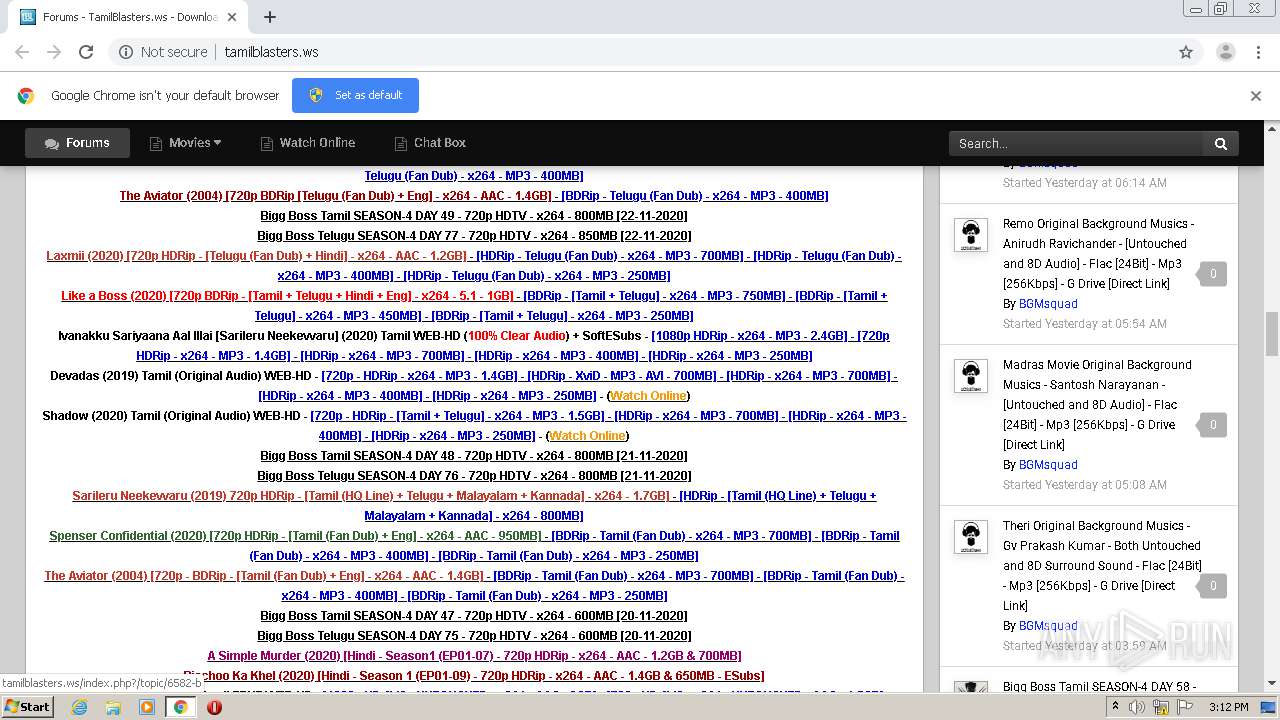The image size is (1280, 720).
Task: Open Internet Explorer from taskbar
Action: click(79, 707)
